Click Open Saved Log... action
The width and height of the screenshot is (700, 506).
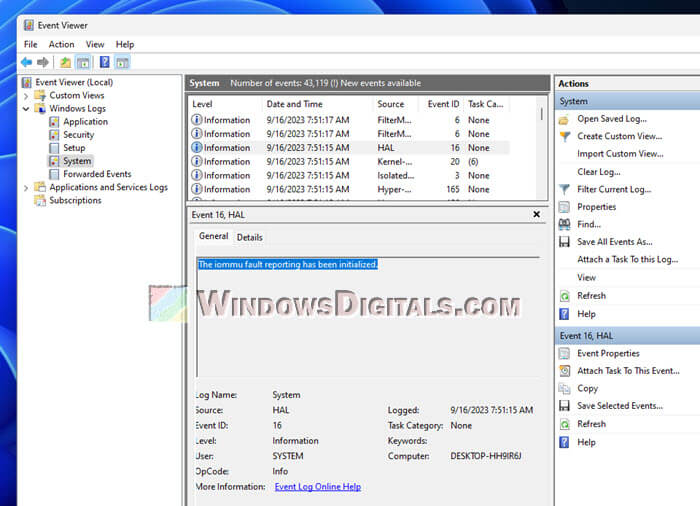click(x=612, y=119)
